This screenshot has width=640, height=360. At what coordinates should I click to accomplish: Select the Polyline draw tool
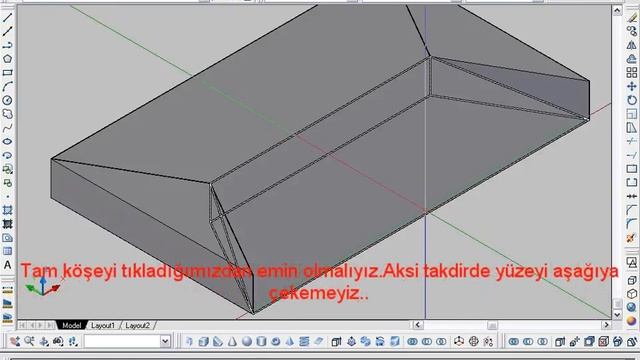pos(7,45)
